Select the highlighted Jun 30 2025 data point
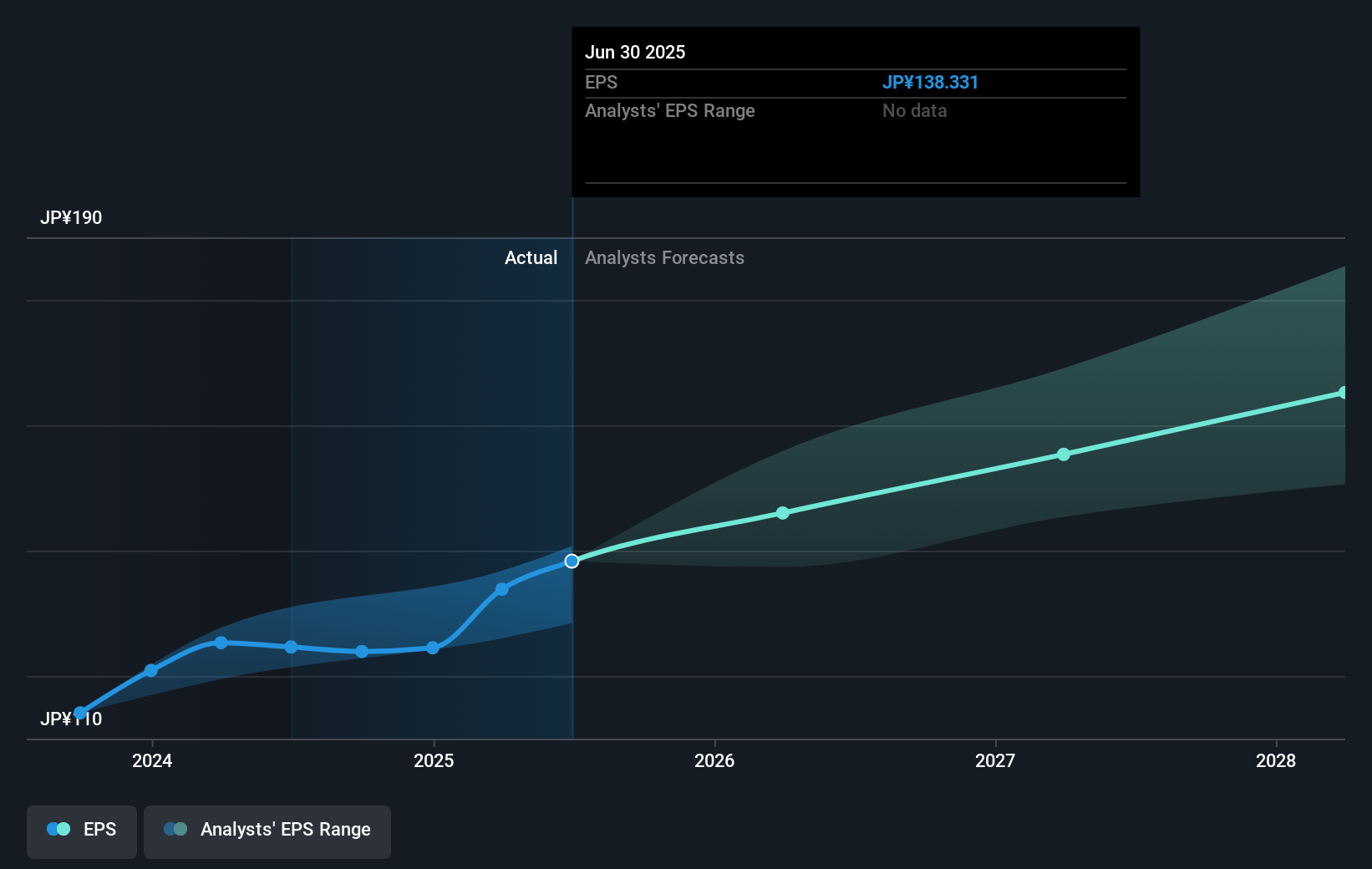 [x=572, y=561]
